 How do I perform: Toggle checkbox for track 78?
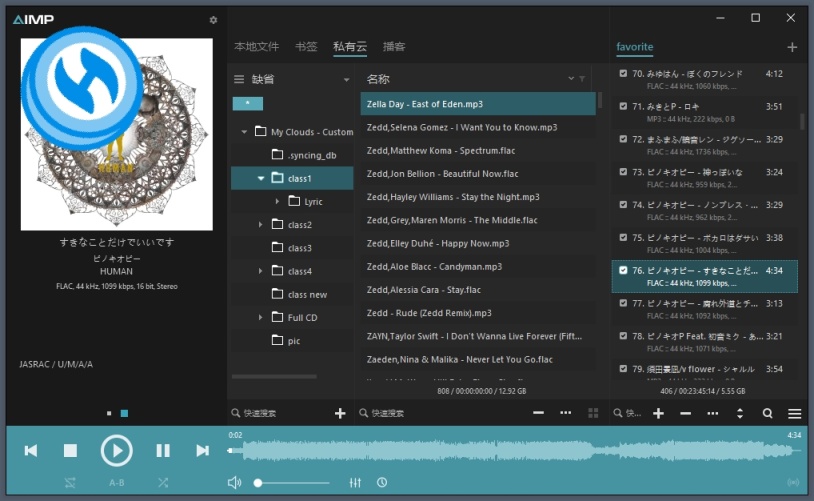[x=623, y=335]
